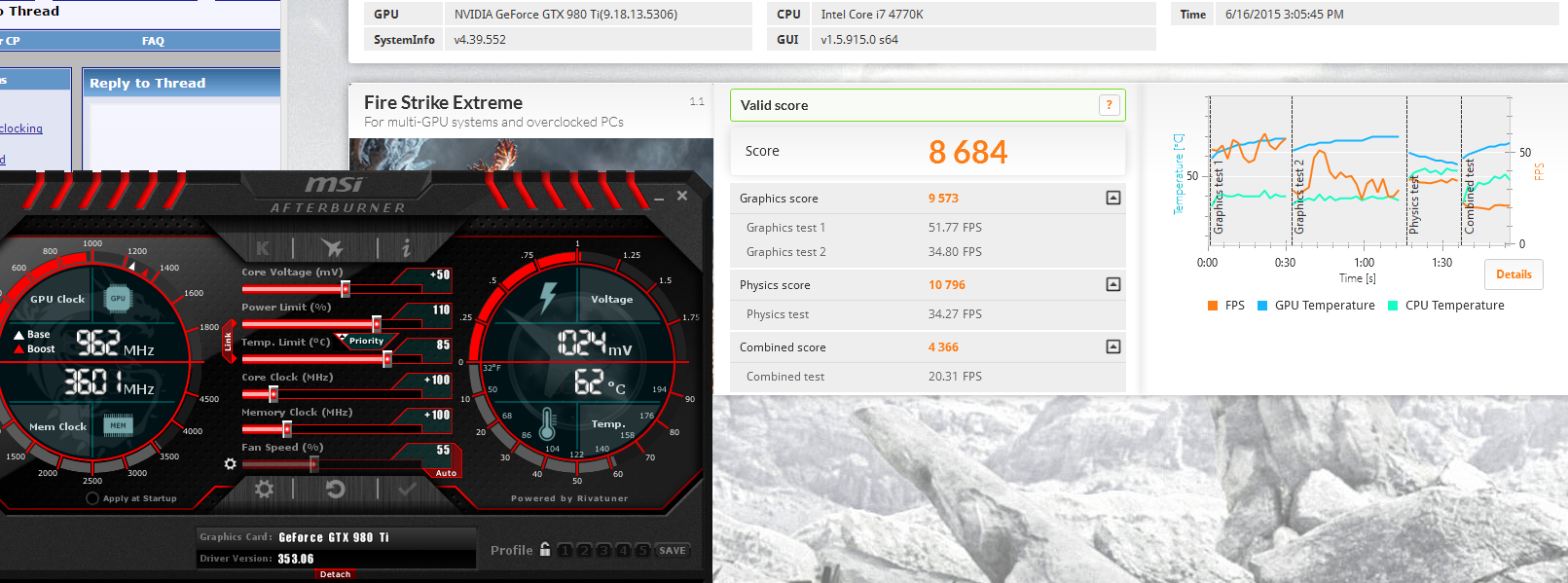
Task: Click the MEM chip icon in clock gauge
Action: pyautogui.click(x=118, y=425)
